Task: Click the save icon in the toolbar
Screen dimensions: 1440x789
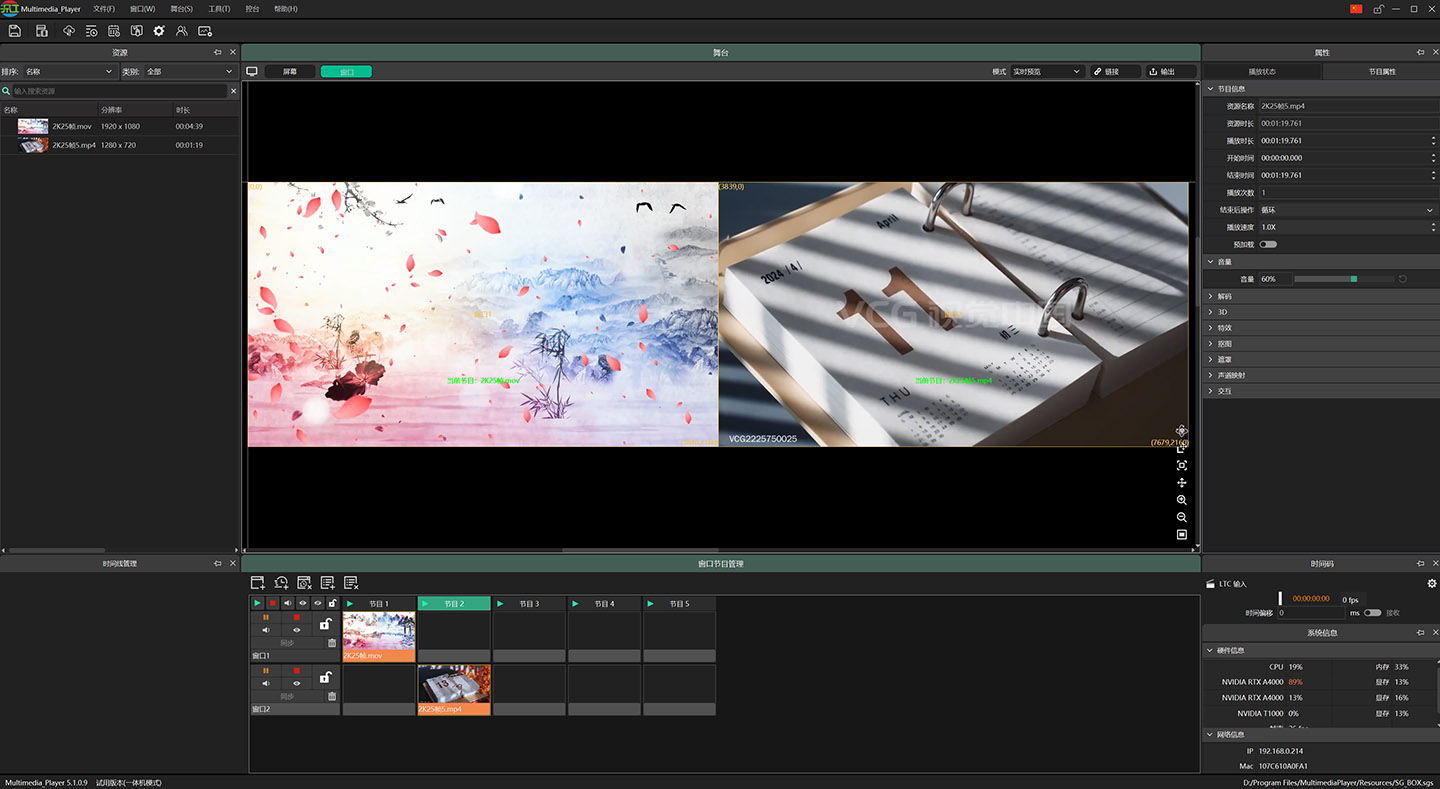Action: coord(15,31)
